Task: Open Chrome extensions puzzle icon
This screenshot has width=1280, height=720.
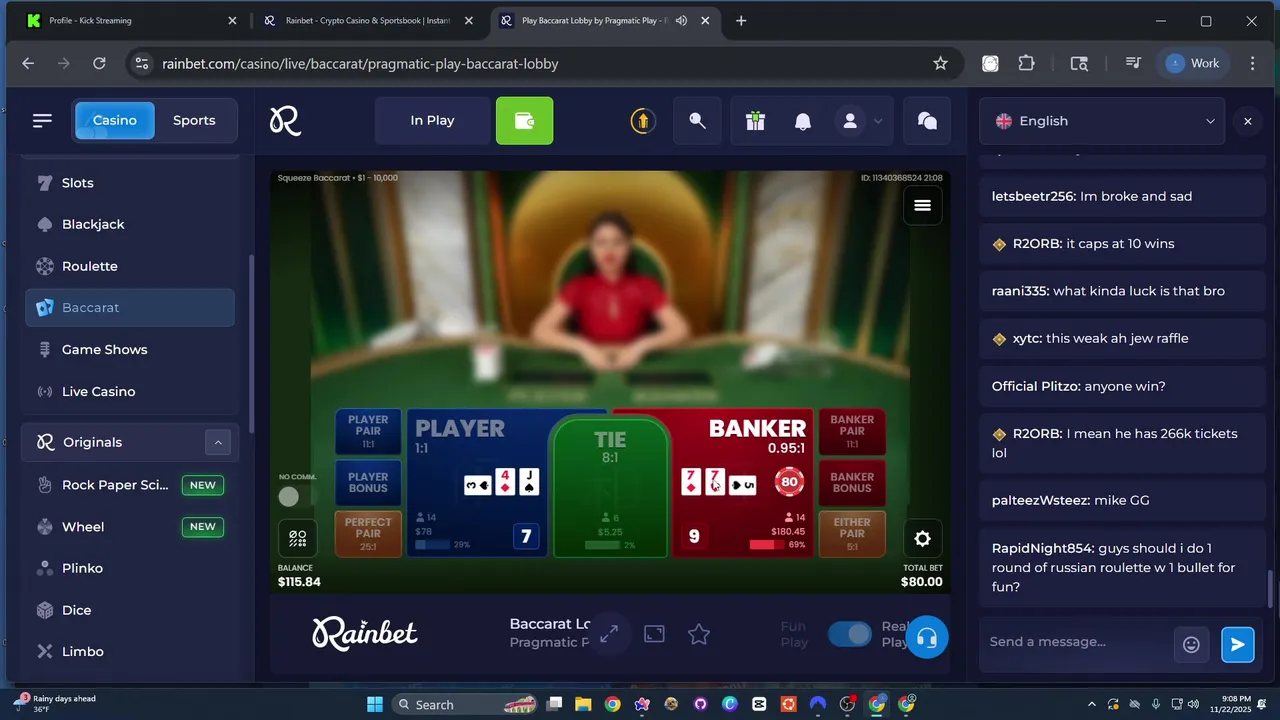Action: (1026, 63)
